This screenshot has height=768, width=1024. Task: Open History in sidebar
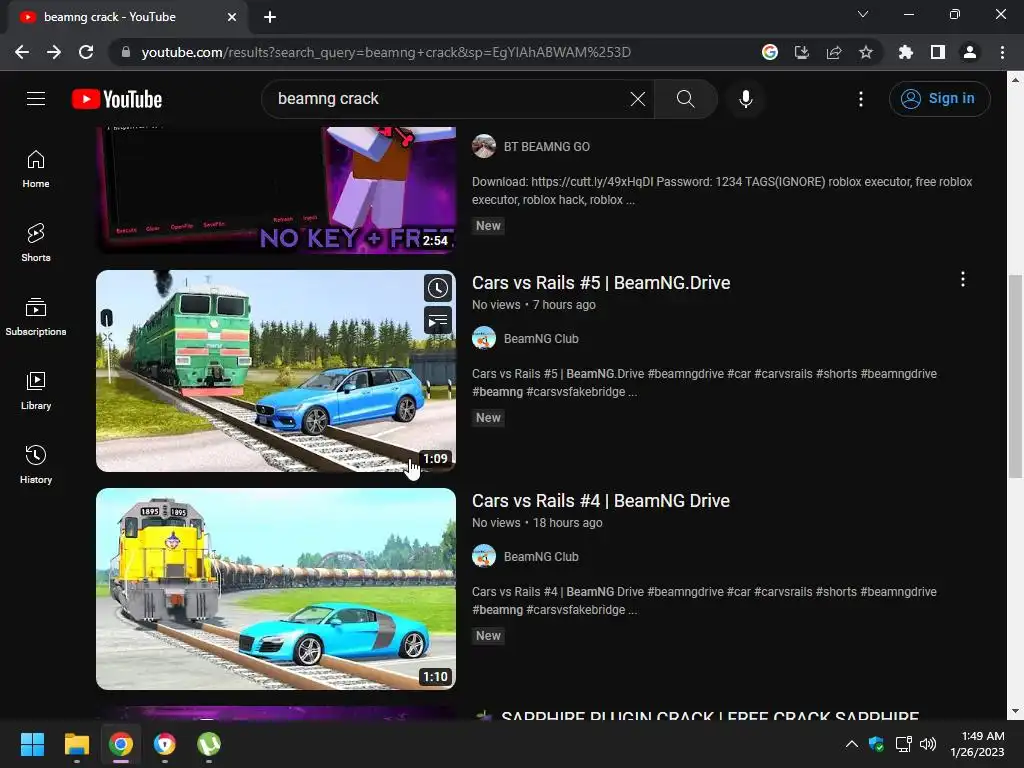click(x=36, y=464)
